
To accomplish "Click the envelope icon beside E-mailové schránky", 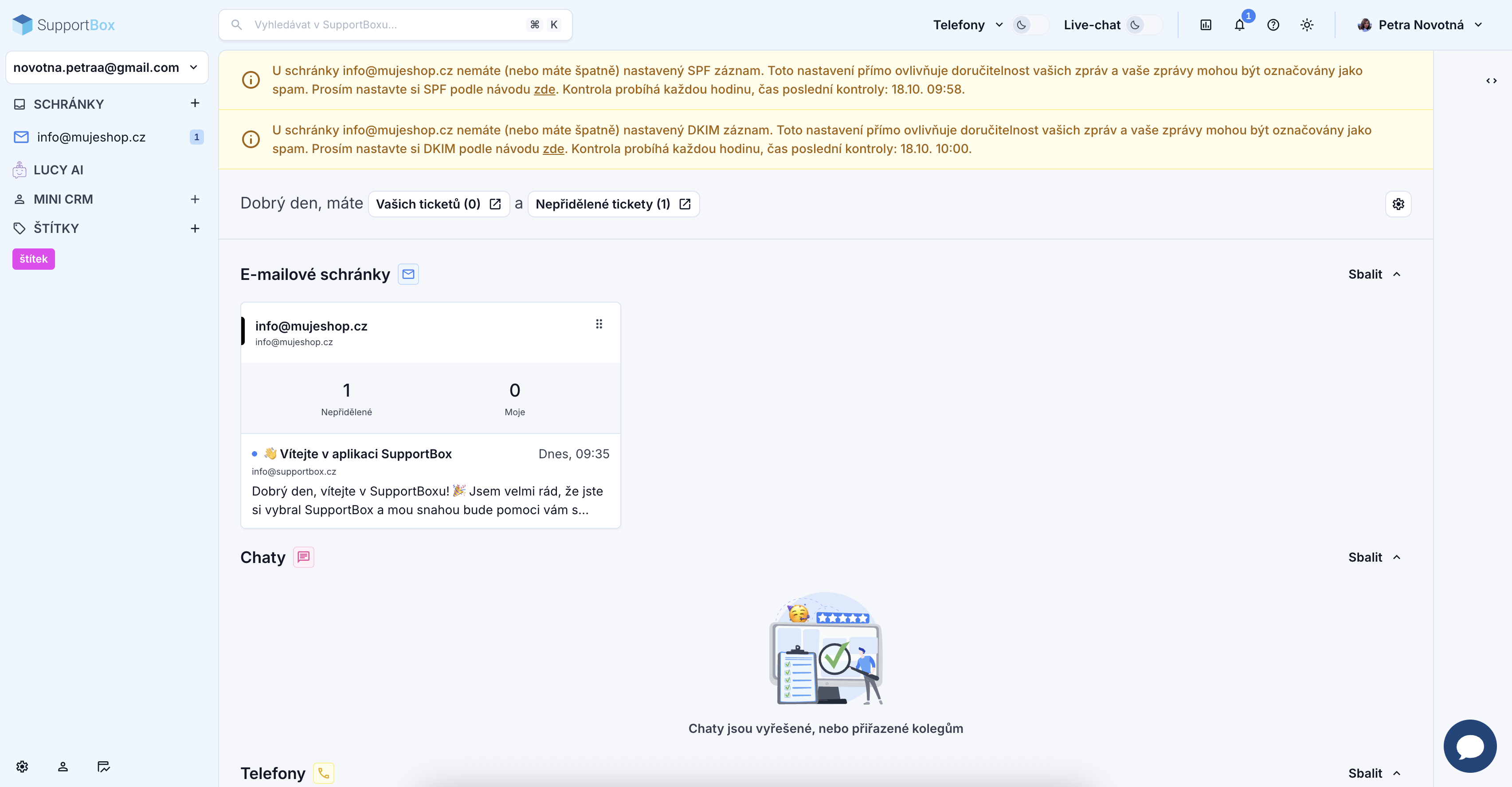I will tap(408, 274).
